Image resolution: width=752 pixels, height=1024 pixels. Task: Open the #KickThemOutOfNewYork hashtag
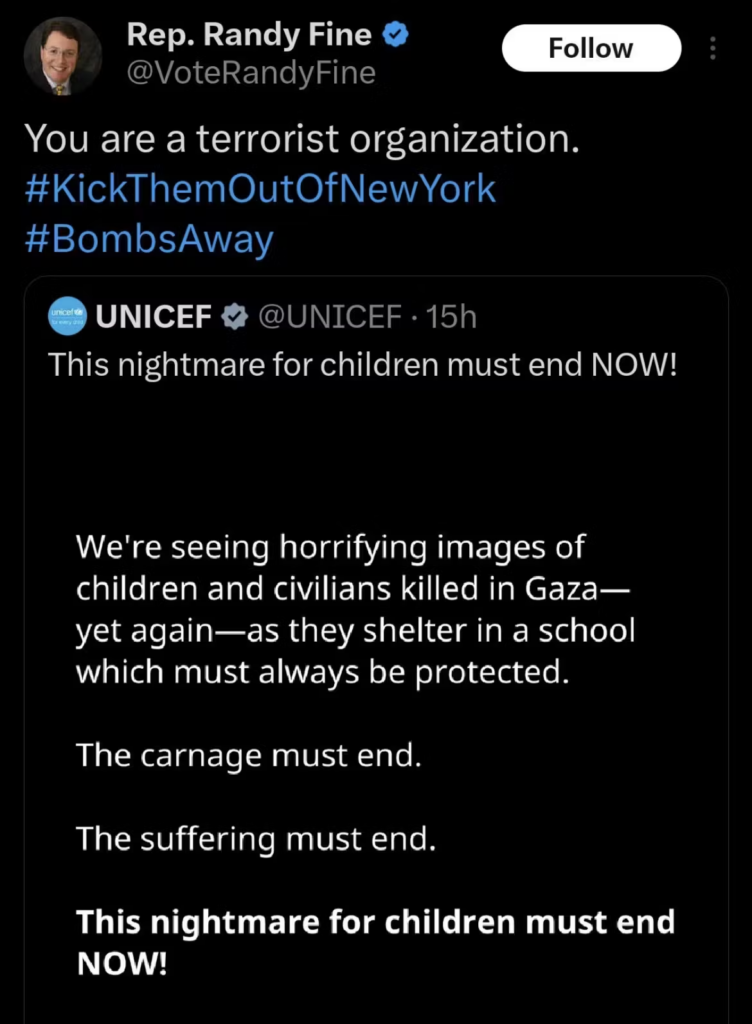[259, 189]
